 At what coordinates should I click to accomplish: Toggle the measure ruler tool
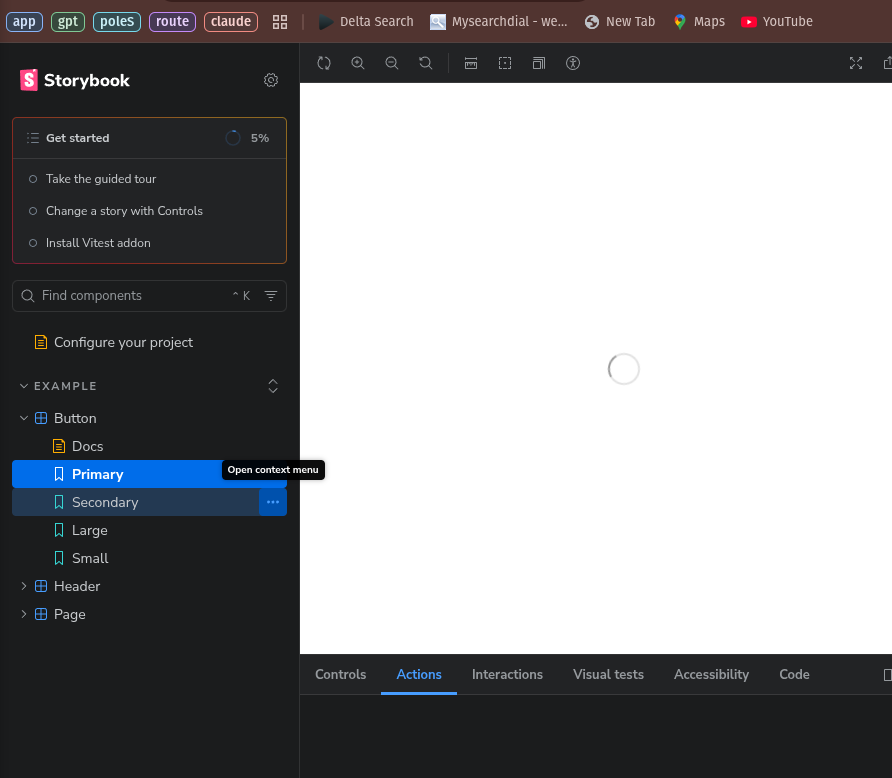tap(471, 63)
